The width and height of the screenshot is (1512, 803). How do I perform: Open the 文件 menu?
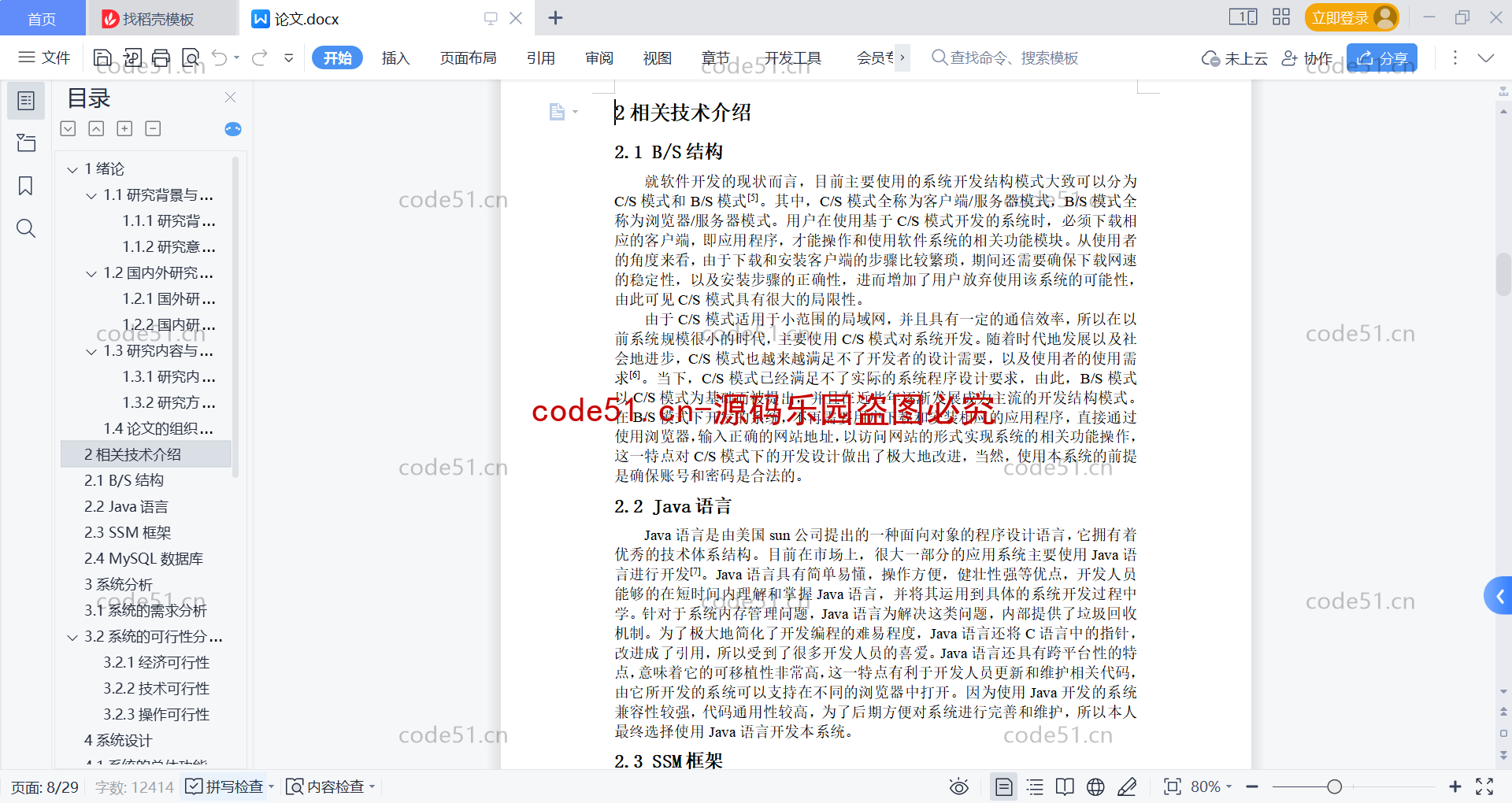(45, 57)
